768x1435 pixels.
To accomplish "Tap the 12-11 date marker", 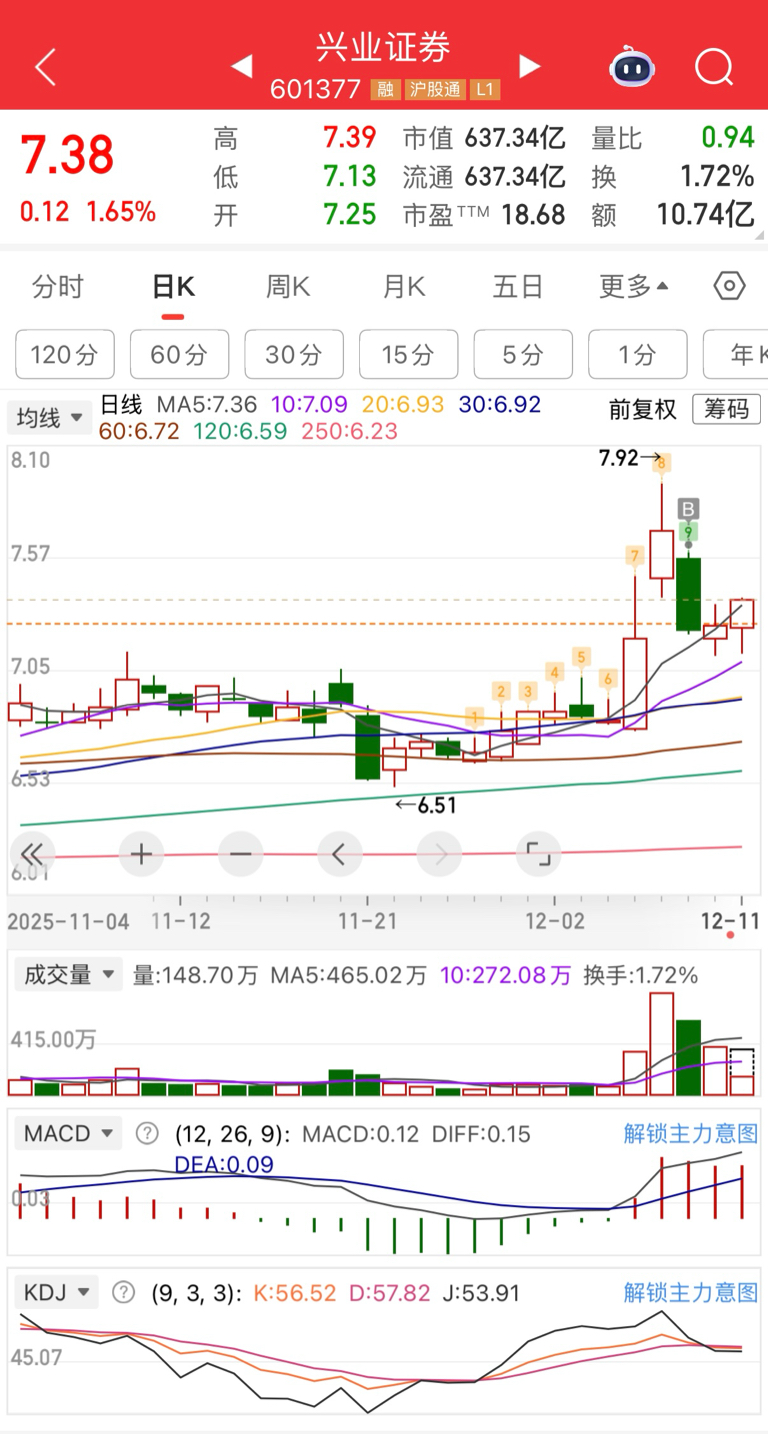I will point(730,922).
